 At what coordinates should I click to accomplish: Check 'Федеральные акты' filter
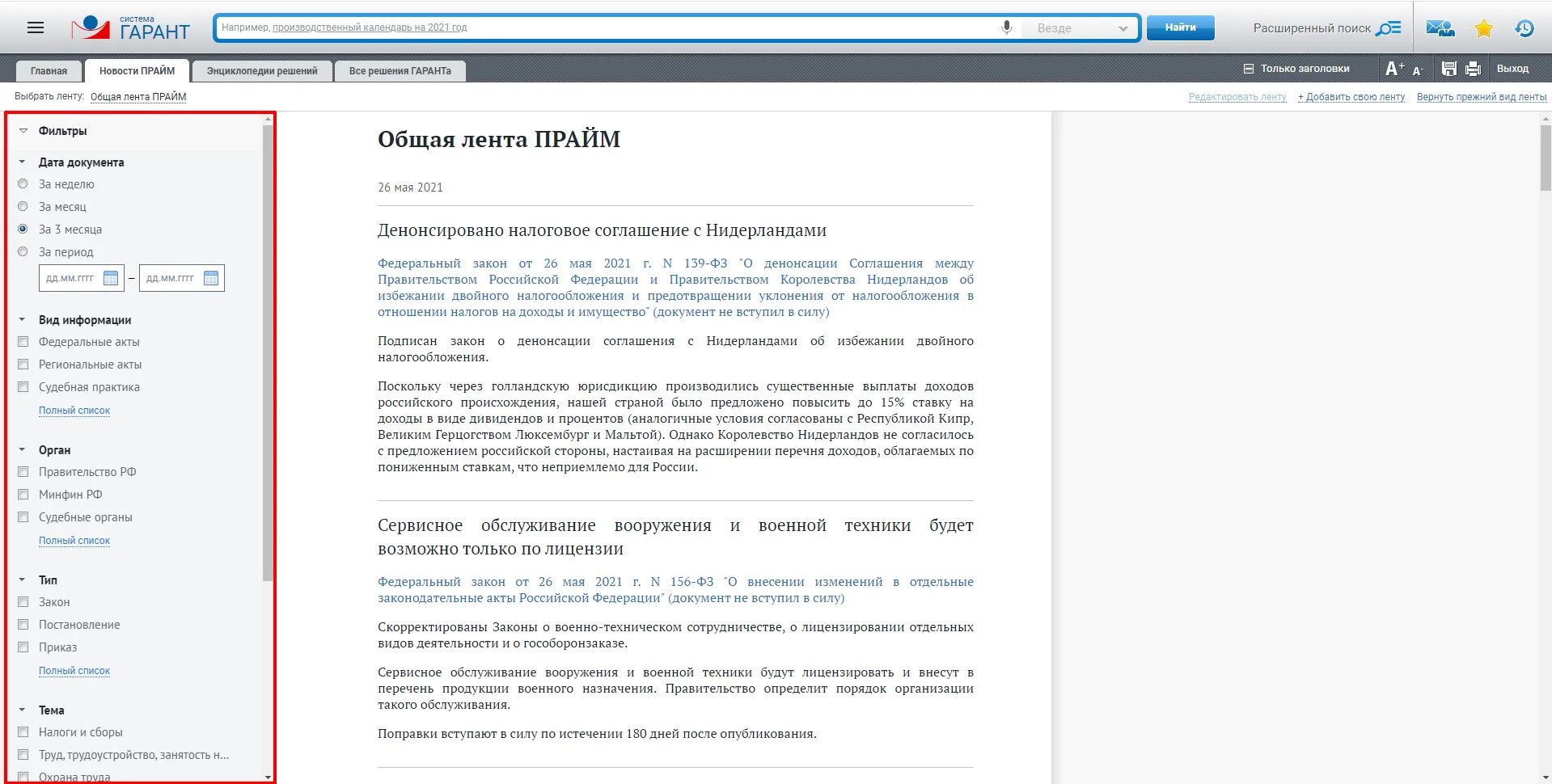pyautogui.click(x=23, y=341)
